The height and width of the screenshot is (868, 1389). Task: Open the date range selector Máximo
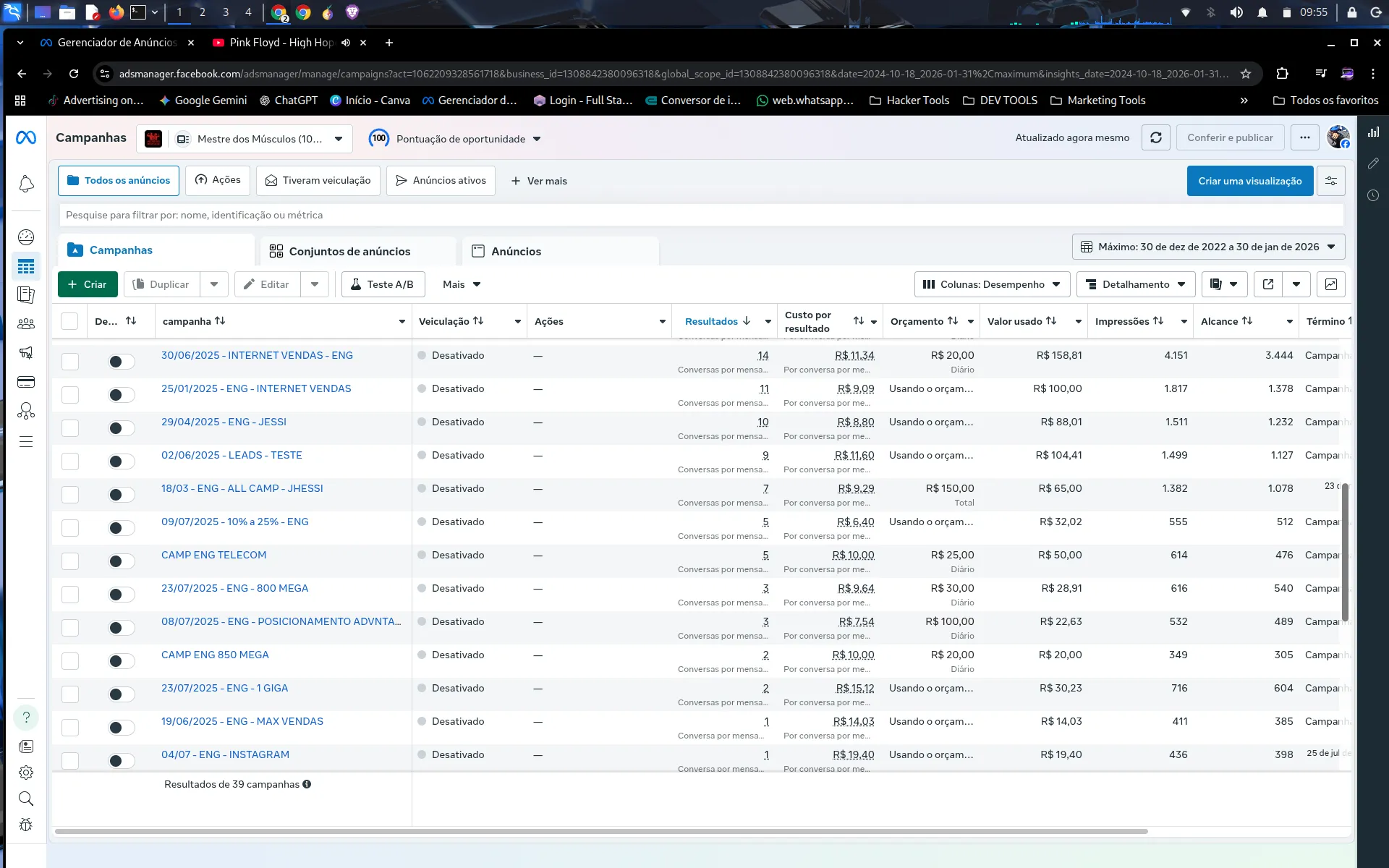pos(1208,247)
